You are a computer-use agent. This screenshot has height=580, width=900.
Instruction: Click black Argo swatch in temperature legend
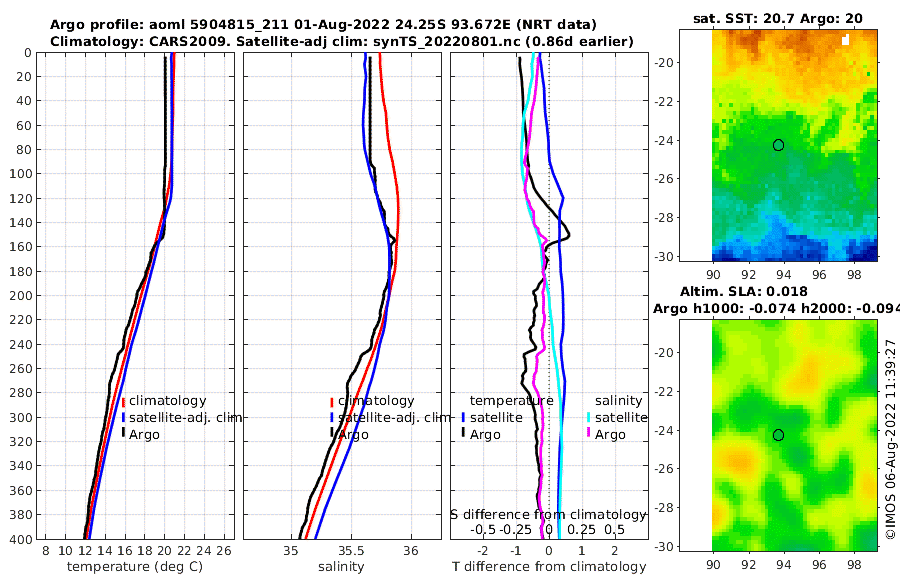(123, 433)
